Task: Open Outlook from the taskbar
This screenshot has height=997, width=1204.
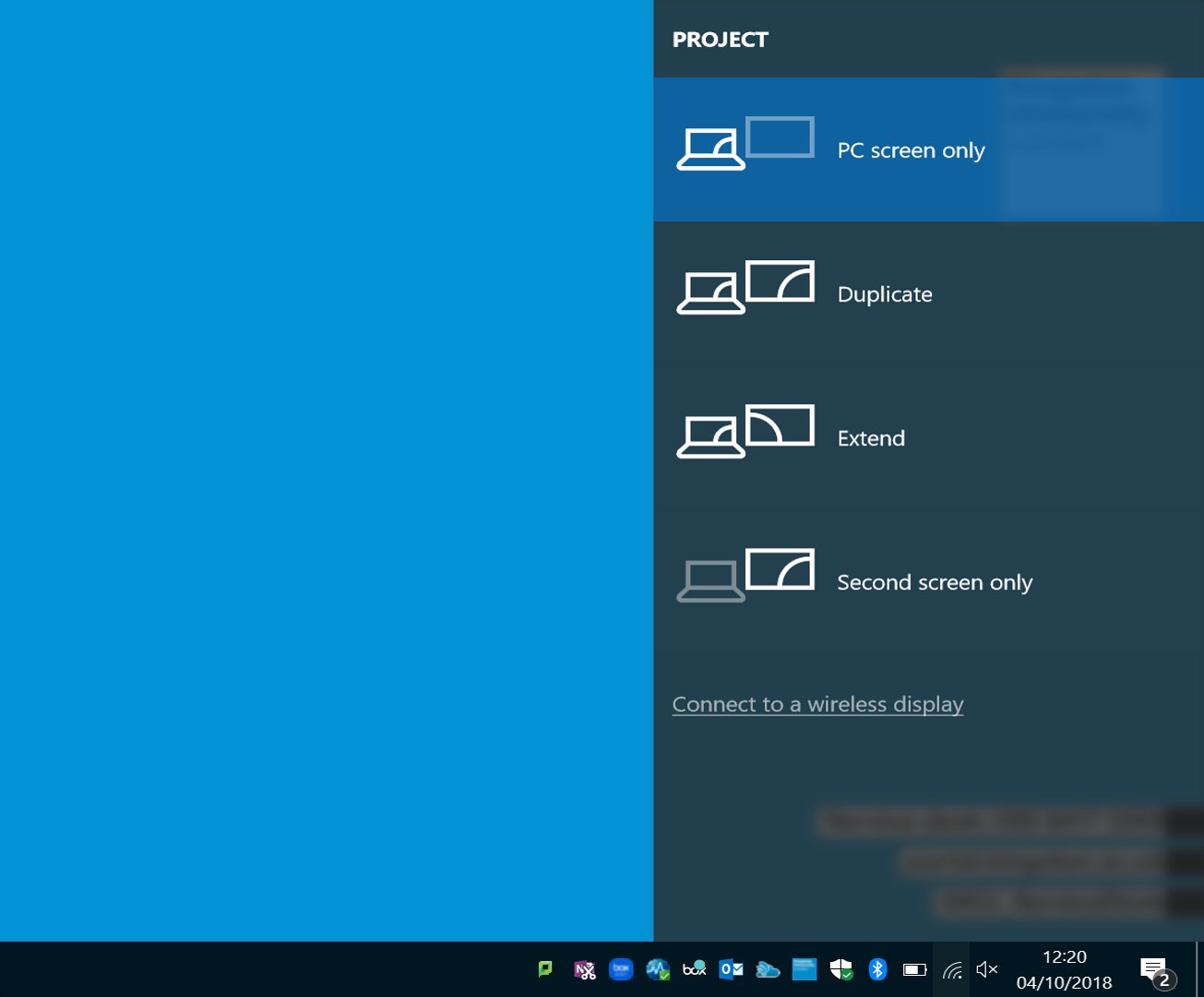Action: click(731, 969)
